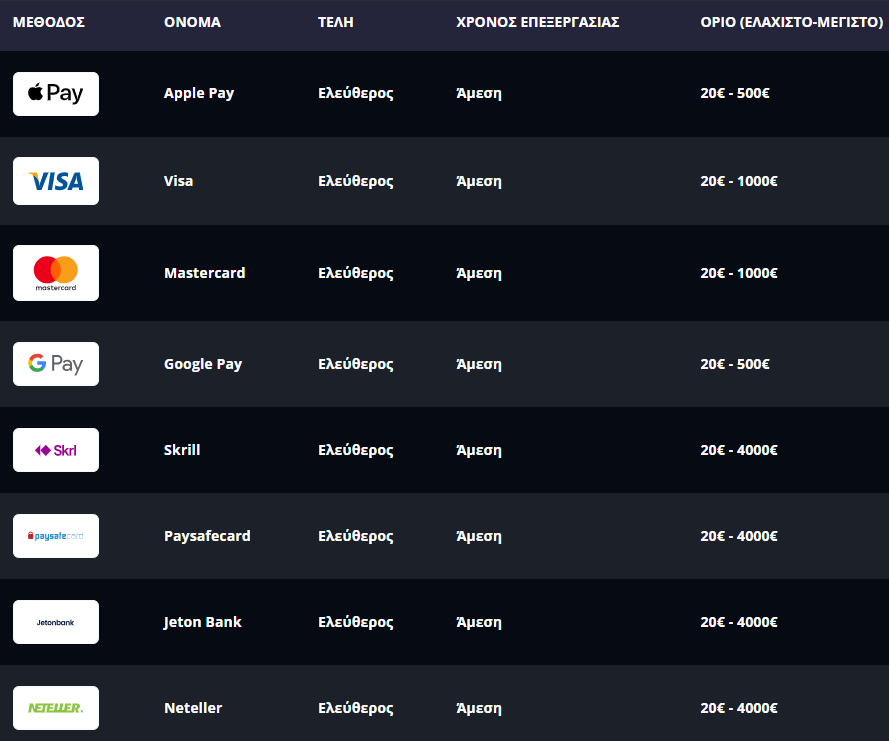Select the Skrill name text

point(182,450)
